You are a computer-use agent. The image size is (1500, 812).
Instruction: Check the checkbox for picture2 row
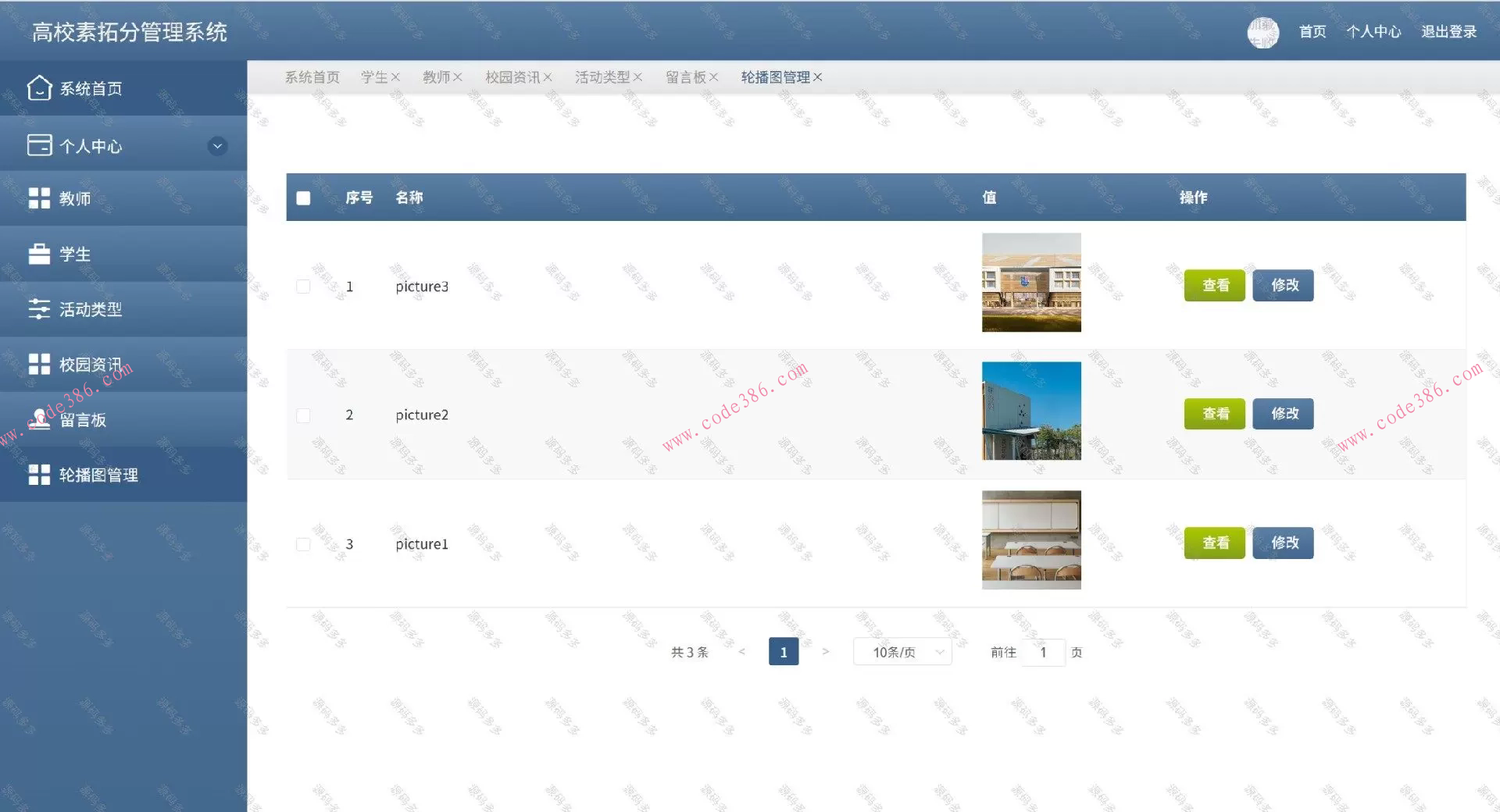(303, 415)
